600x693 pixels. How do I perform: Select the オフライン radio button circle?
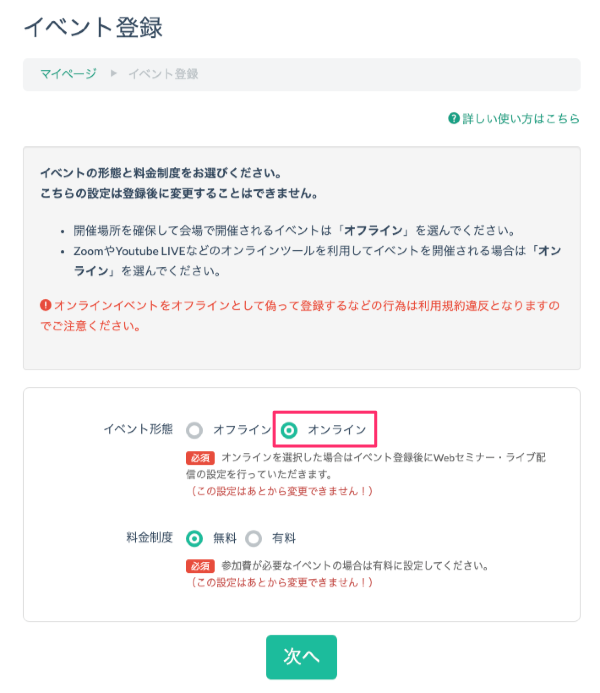[x=194, y=430]
